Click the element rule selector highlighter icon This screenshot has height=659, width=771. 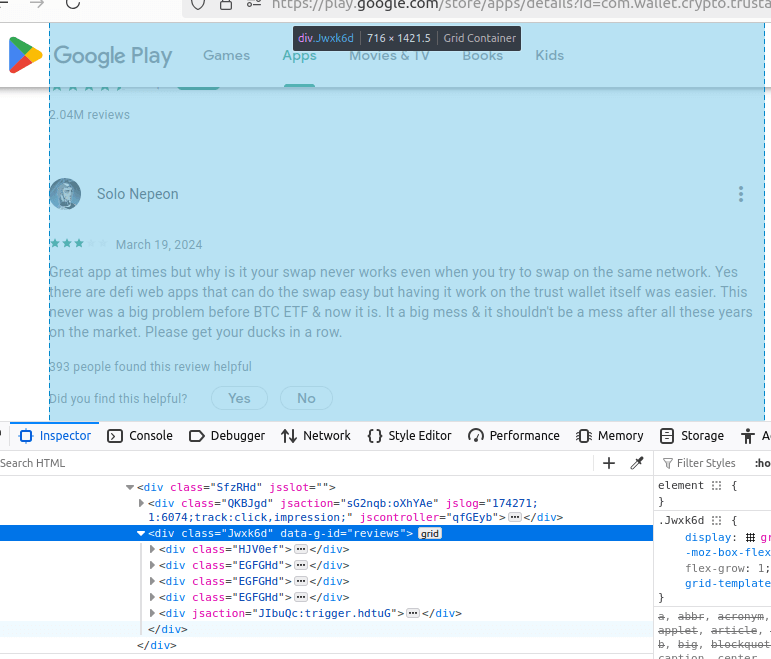point(716,485)
